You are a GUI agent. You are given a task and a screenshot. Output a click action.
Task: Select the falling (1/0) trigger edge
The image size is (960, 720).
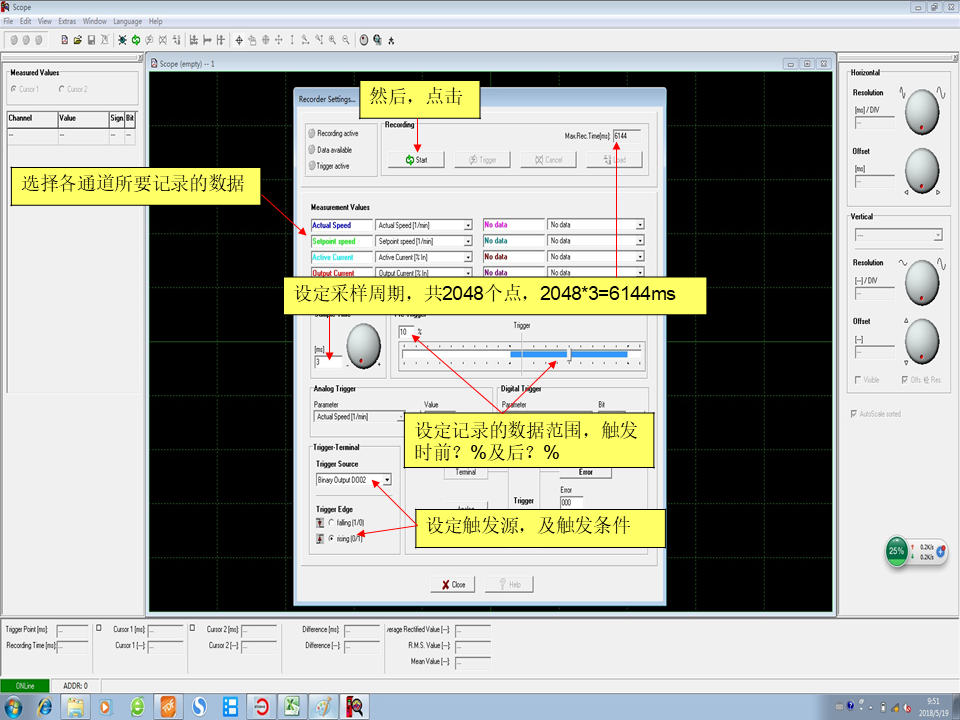[331, 522]
